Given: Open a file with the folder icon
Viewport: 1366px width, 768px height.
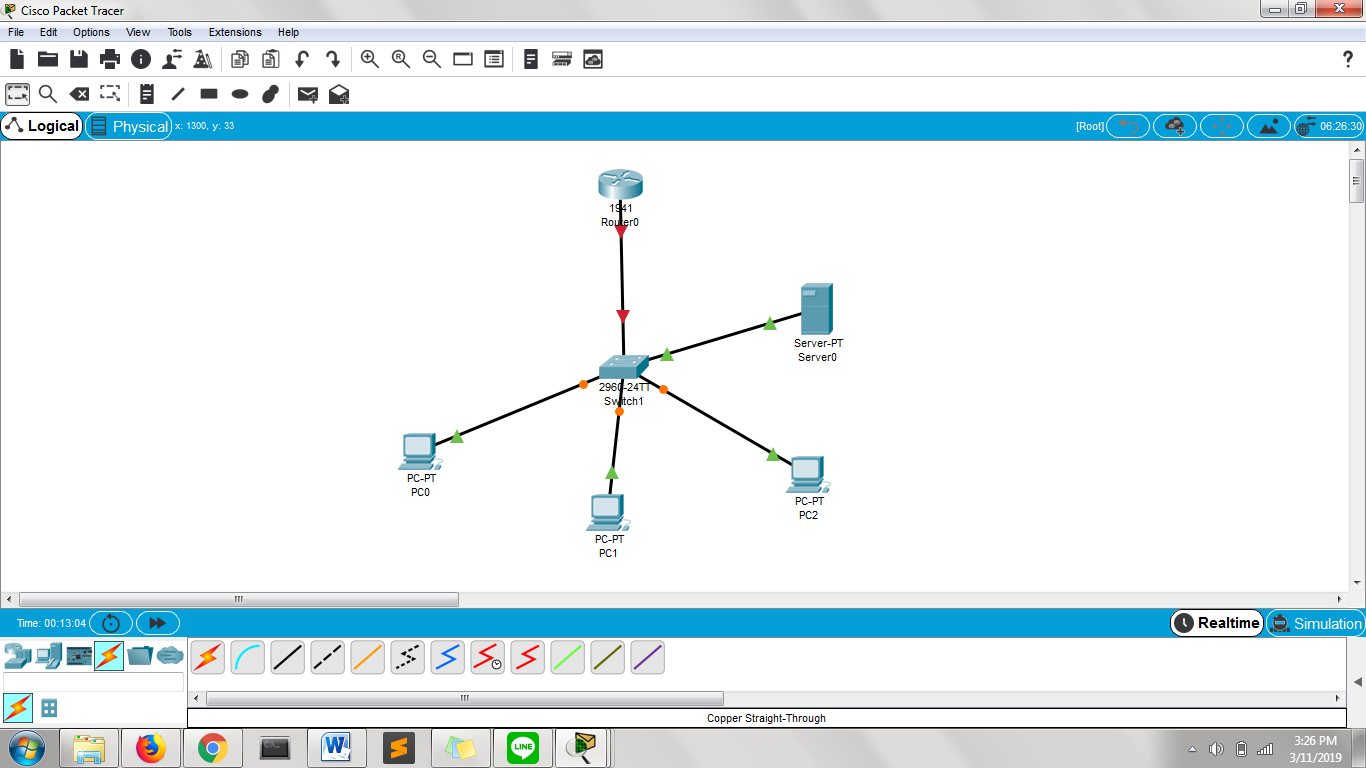Looking at the screenshot, I should pyautogui.click(x=48, y=59).
